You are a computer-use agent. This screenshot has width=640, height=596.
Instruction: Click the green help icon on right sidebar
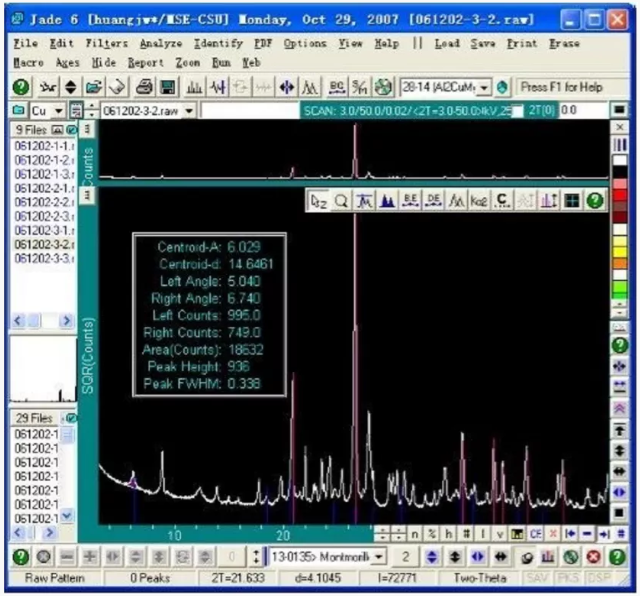(x=620, y=345)
